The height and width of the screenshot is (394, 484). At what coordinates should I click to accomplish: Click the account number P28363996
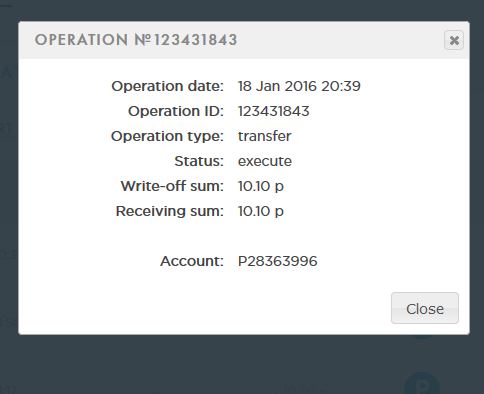[278, 261]
